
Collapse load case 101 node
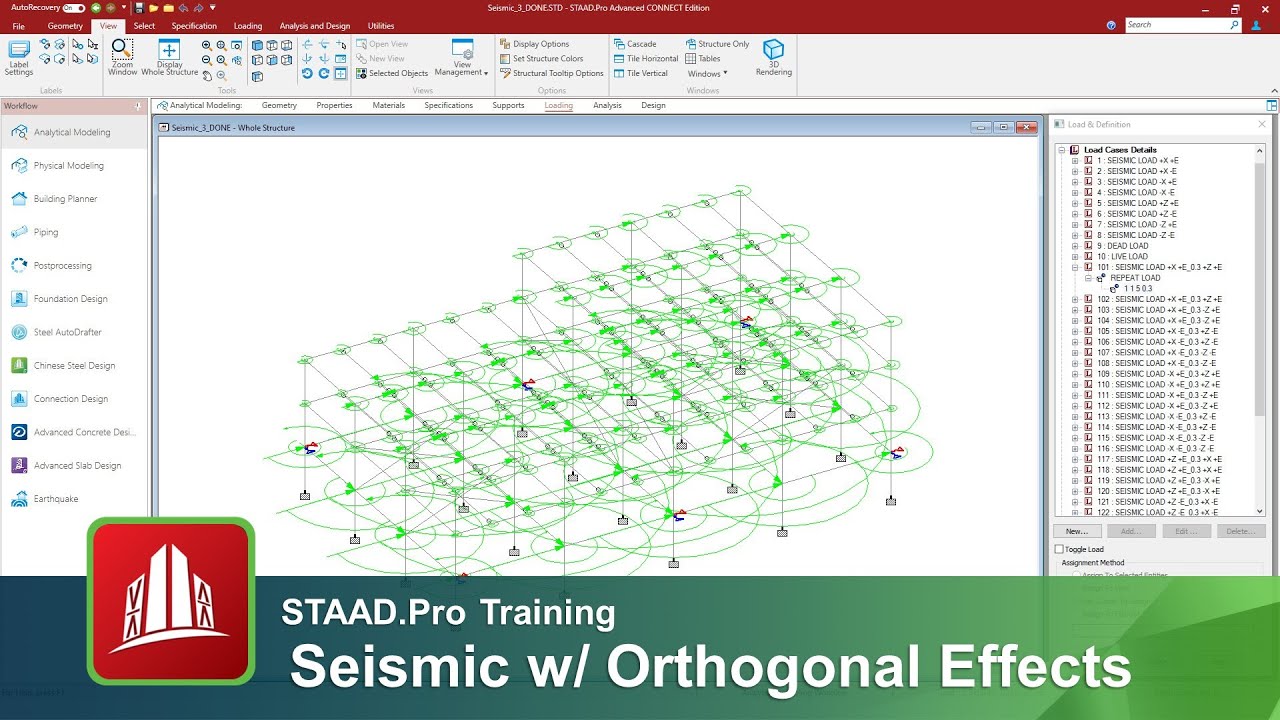point(1075,268)
